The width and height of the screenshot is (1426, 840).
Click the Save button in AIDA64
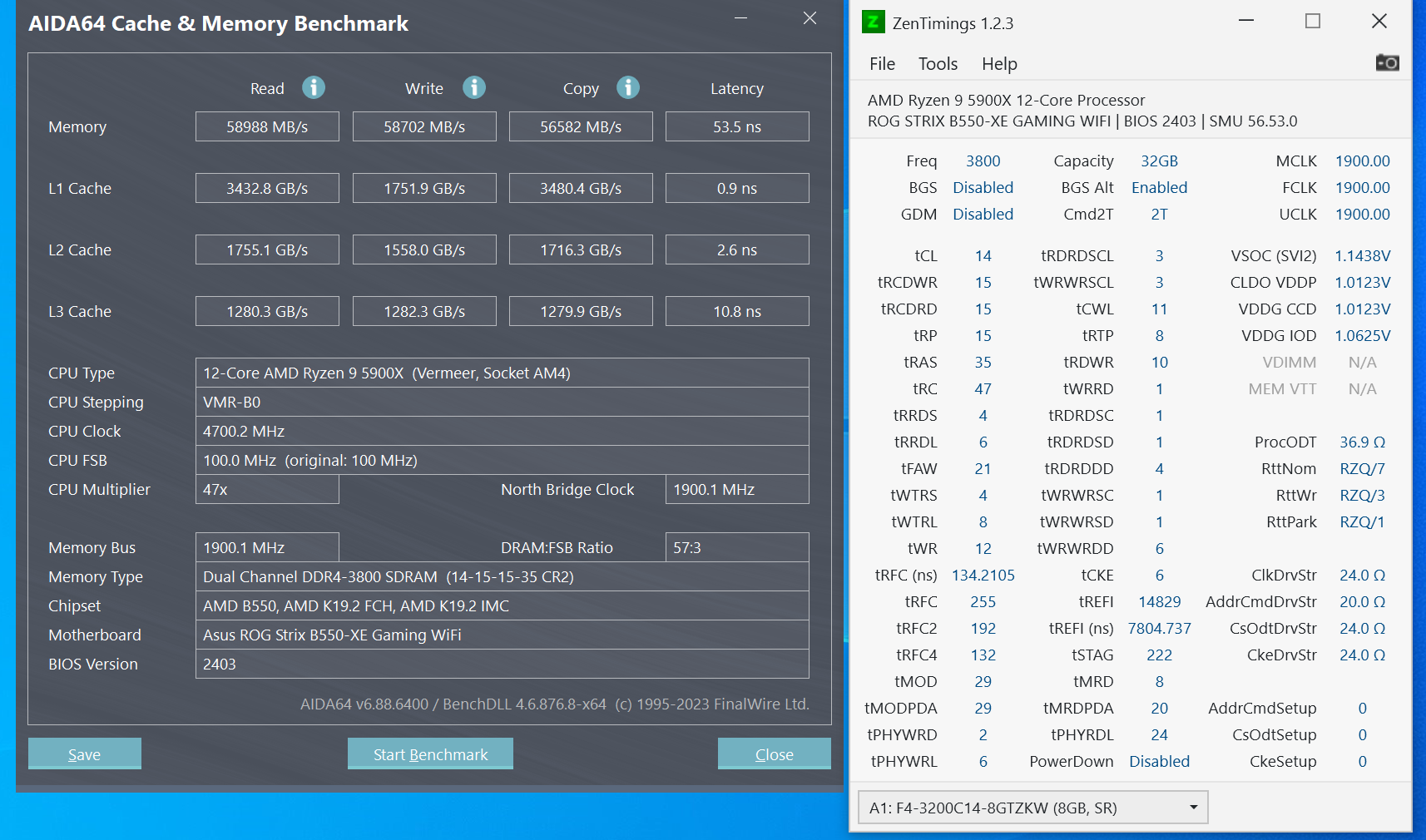[x=85, y=754]
